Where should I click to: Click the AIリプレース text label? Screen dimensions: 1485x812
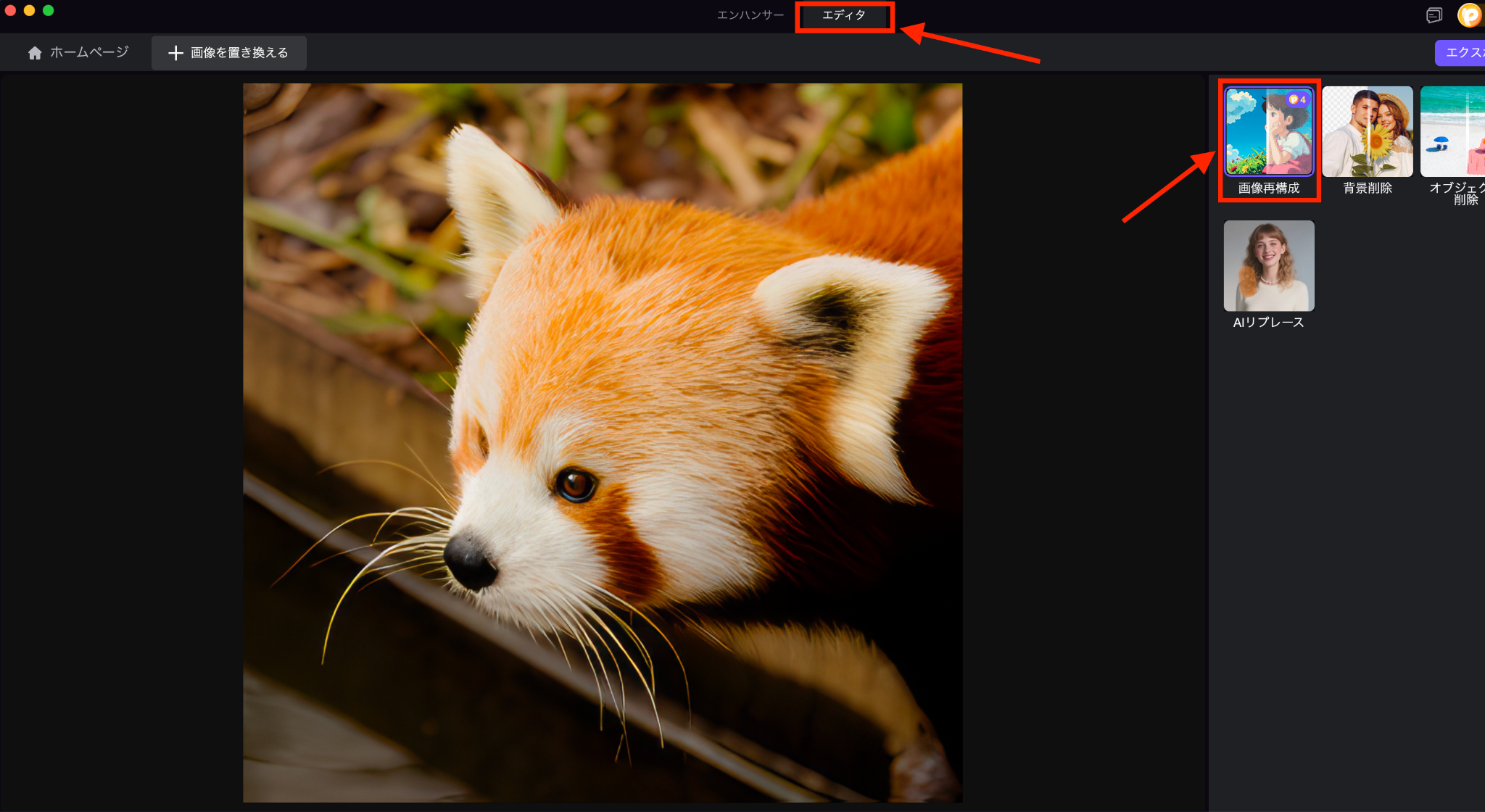[1268, 323]
